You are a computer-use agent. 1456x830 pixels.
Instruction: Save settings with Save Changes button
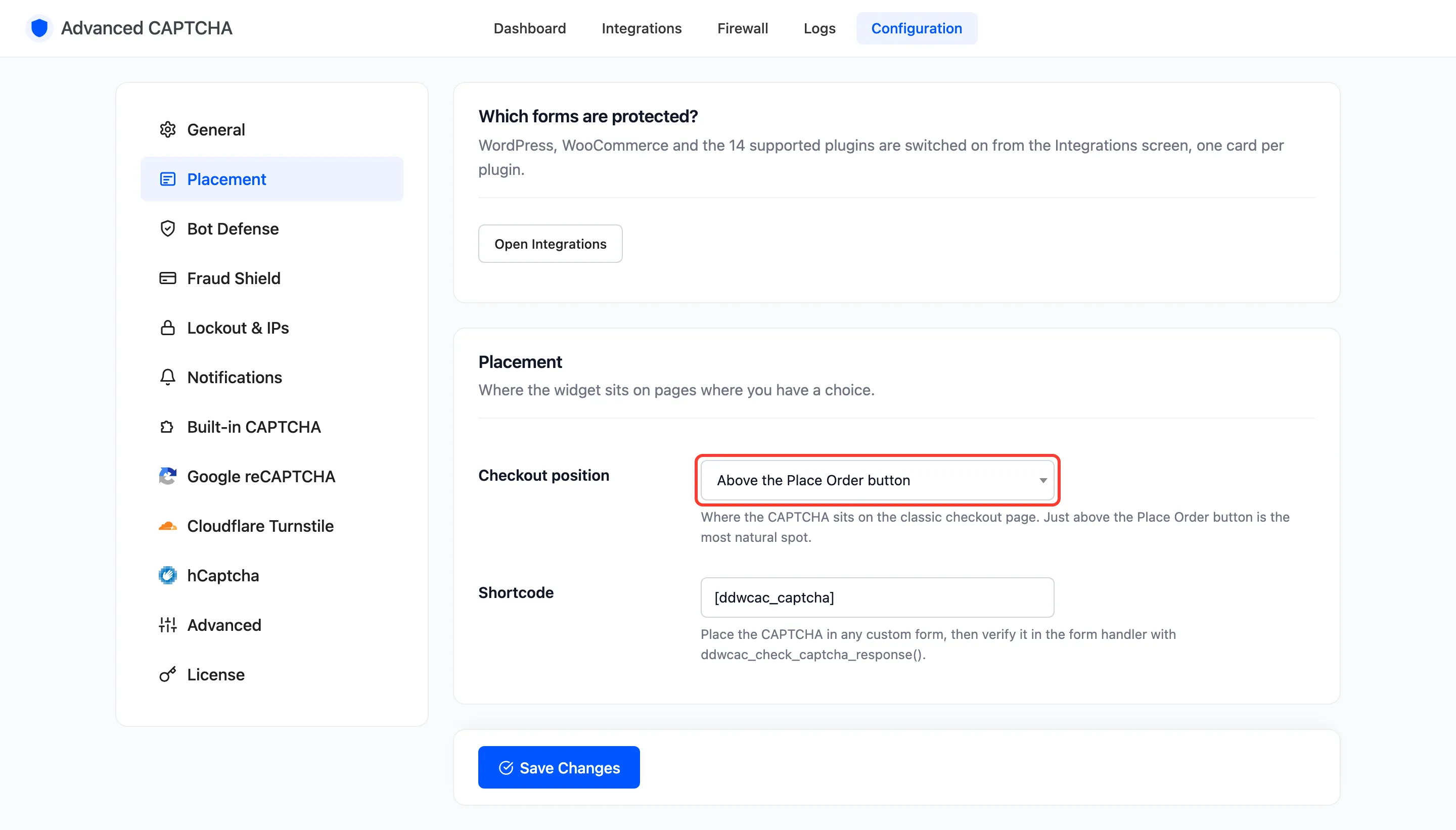coord(559,767)
